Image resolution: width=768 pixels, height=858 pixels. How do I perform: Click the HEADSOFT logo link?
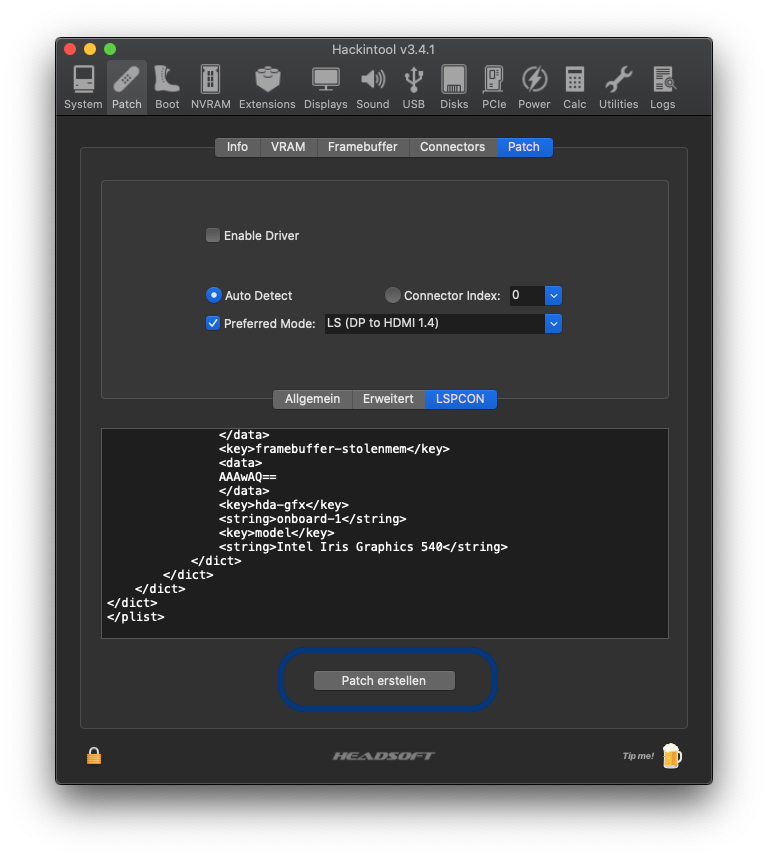click(383, 756)
